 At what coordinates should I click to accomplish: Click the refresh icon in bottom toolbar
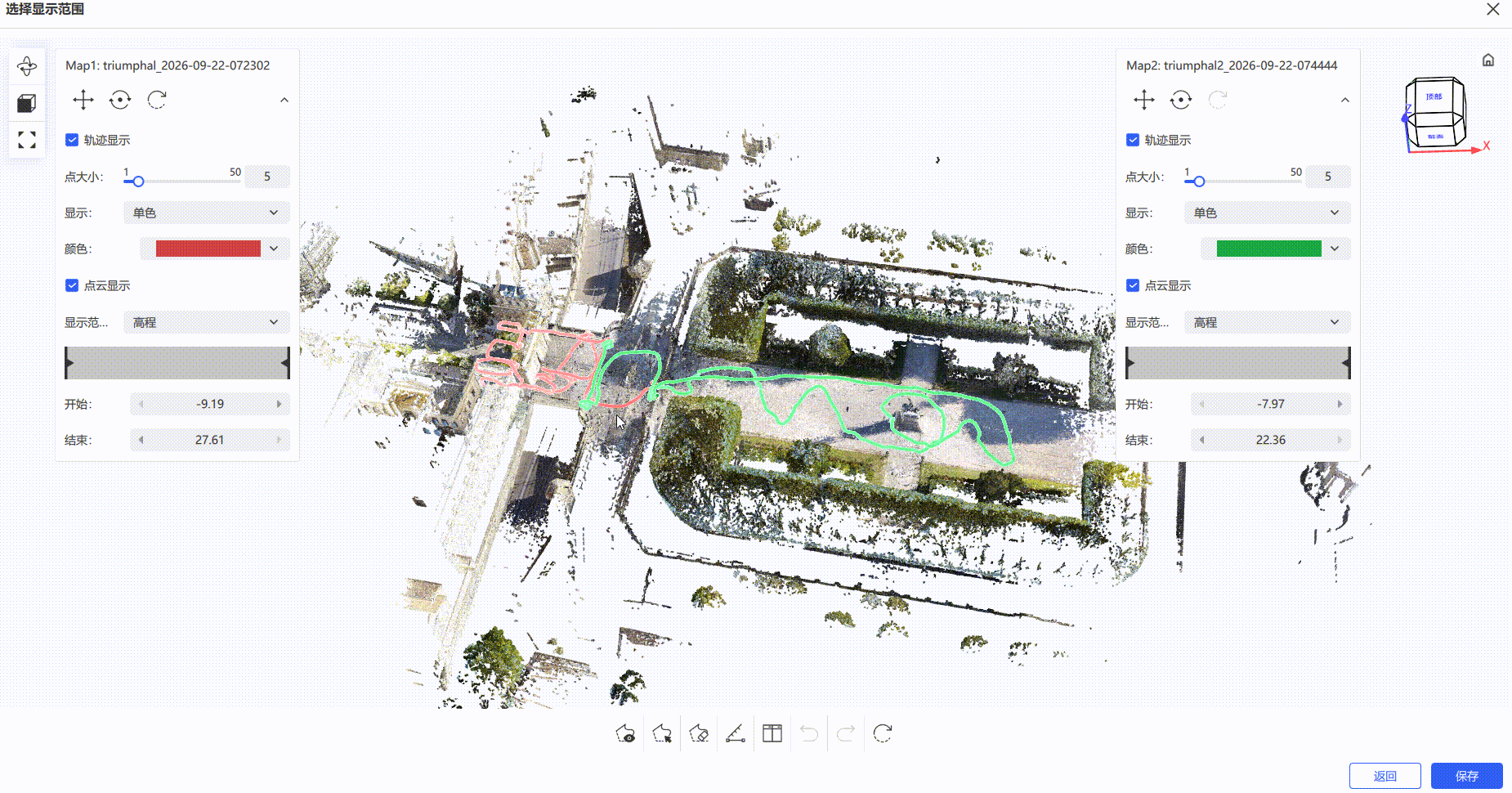click(x=883, y=733)
